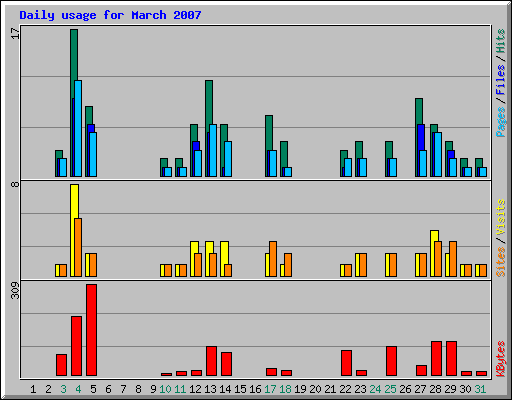Click the '309' y-axis value label
The image size is (512, 400).
15,290
